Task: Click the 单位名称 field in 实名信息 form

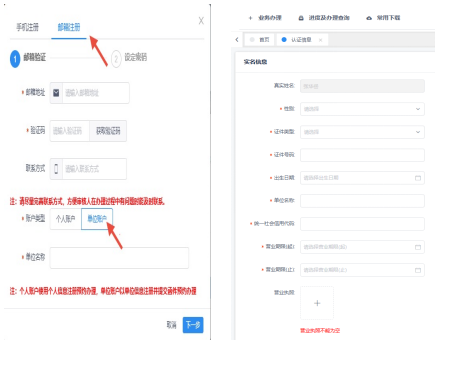Action: (x=362, y=201)
